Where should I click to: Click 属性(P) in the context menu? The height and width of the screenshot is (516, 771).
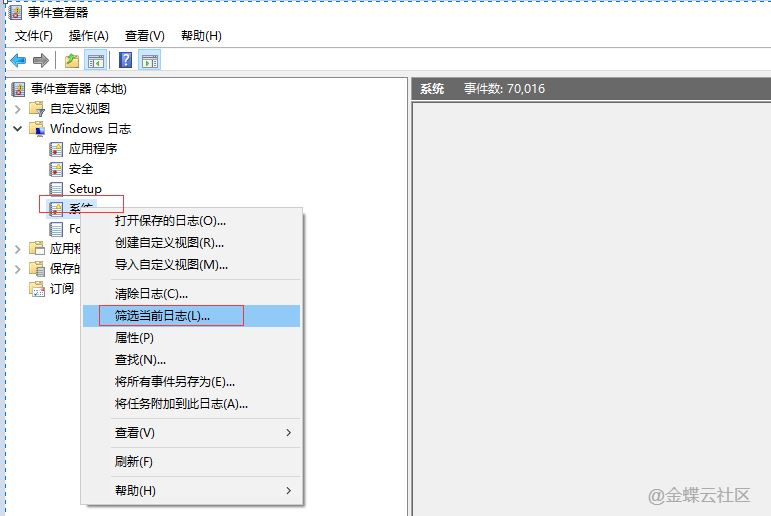coord(134,338)
